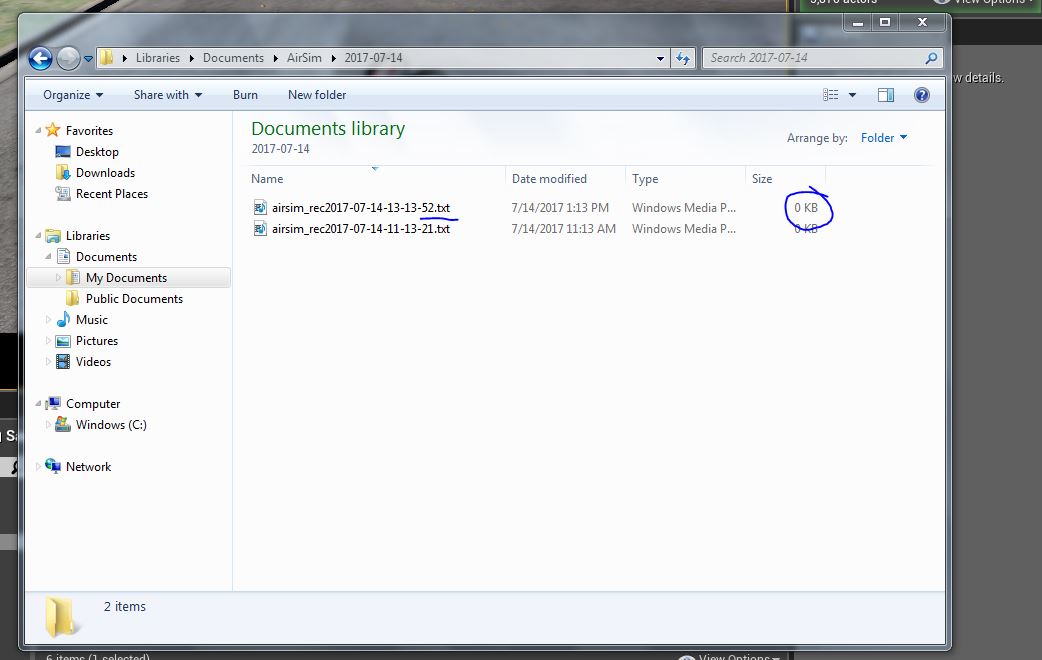This screenshot has width=1042, height=660.
Task: Click the 7/14/2017 11:13 AM date cell
Action: (x=564, y=229)
